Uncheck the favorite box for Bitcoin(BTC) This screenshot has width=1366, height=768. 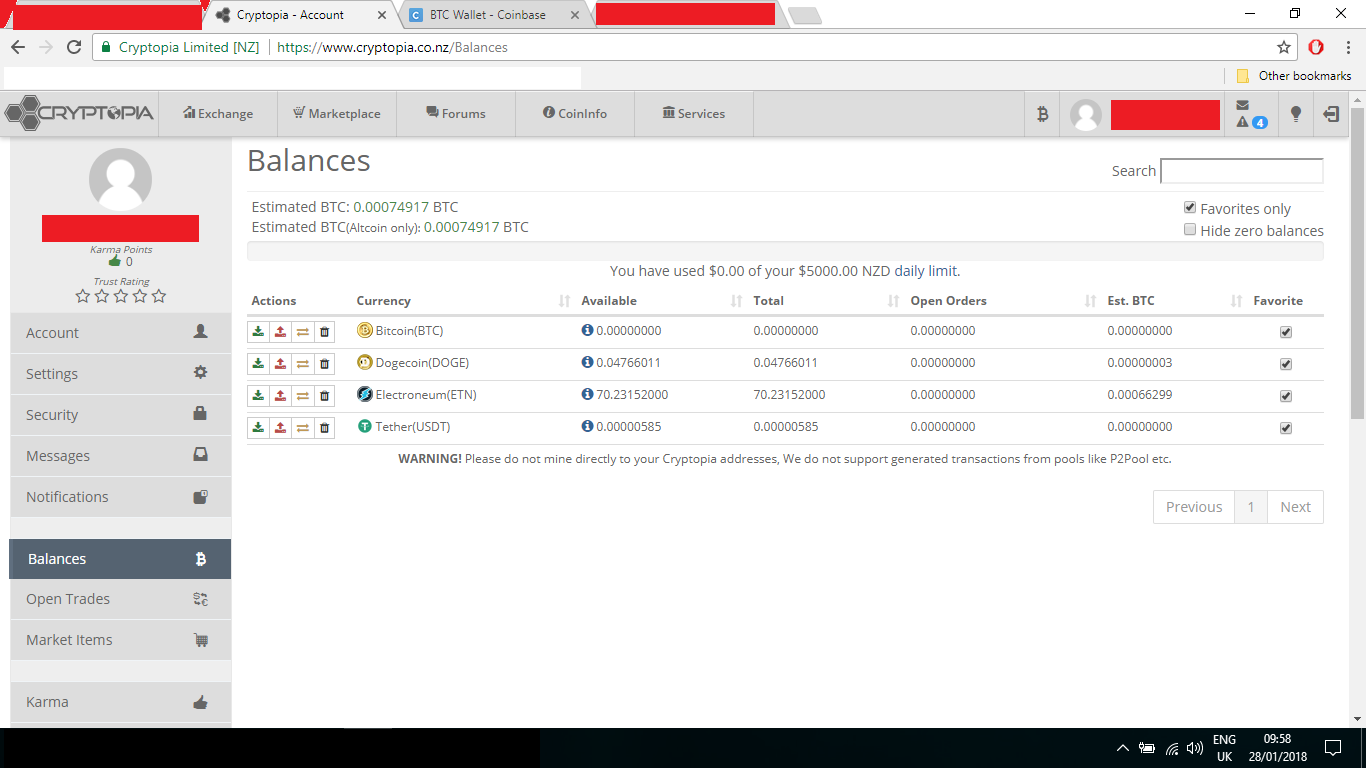point(1286,332)
